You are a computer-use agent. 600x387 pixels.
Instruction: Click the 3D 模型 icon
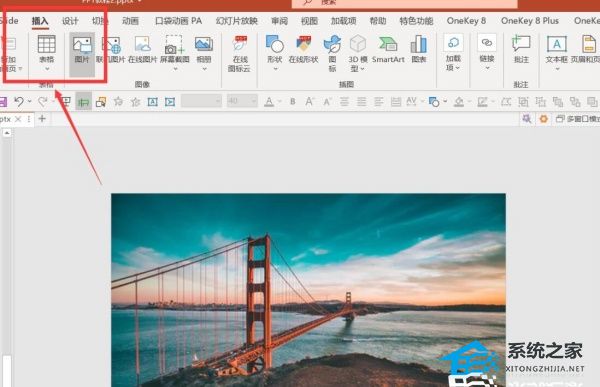tap(358, 53)
